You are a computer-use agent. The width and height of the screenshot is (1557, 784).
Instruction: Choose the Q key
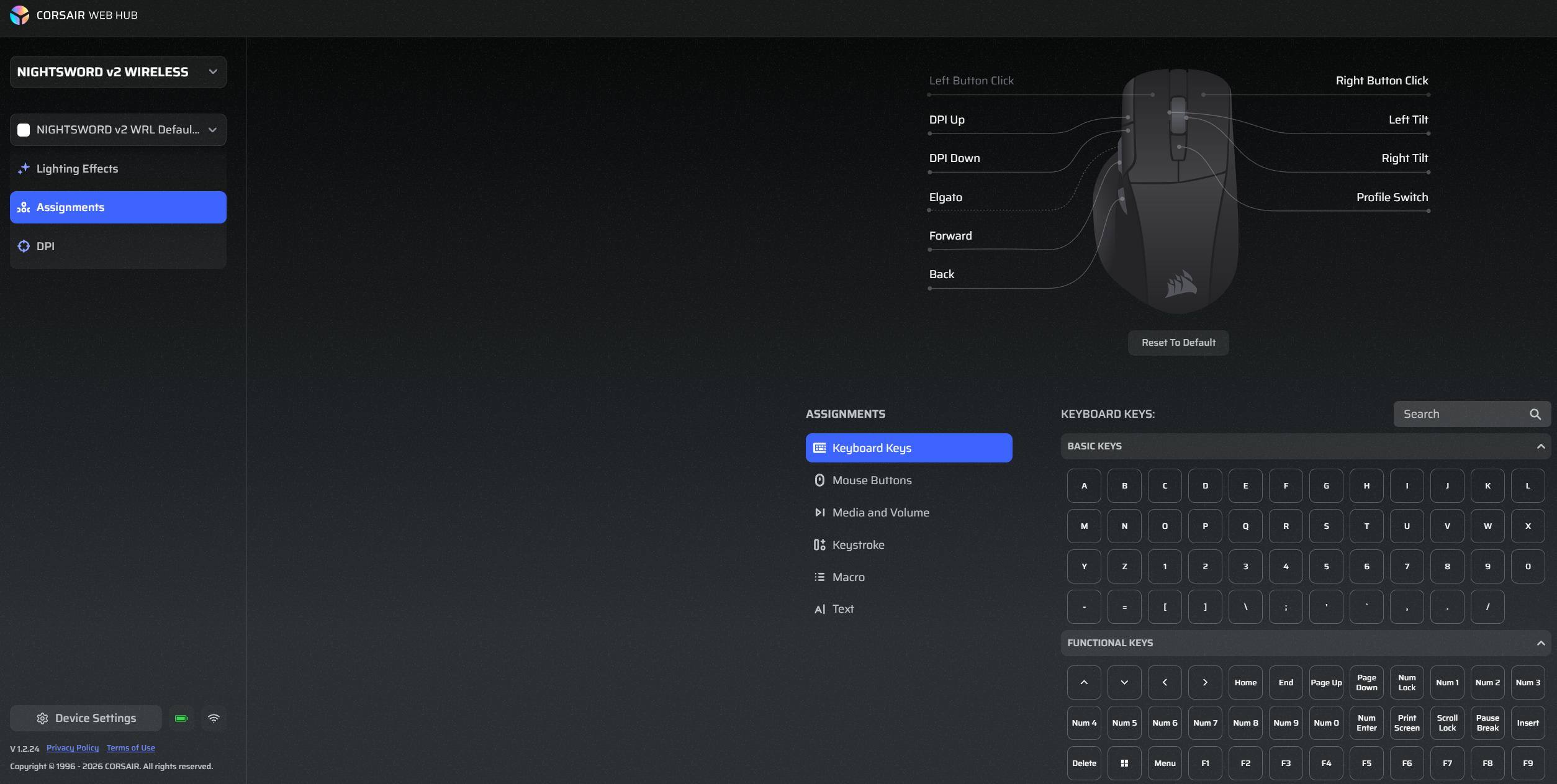(1245, 526)
